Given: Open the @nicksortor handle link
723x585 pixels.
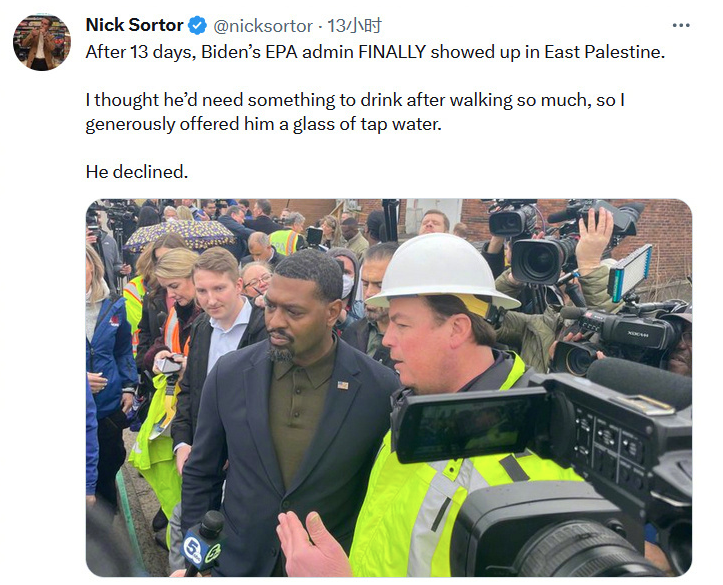Looking at the screenshot, I should click(262, 25).
